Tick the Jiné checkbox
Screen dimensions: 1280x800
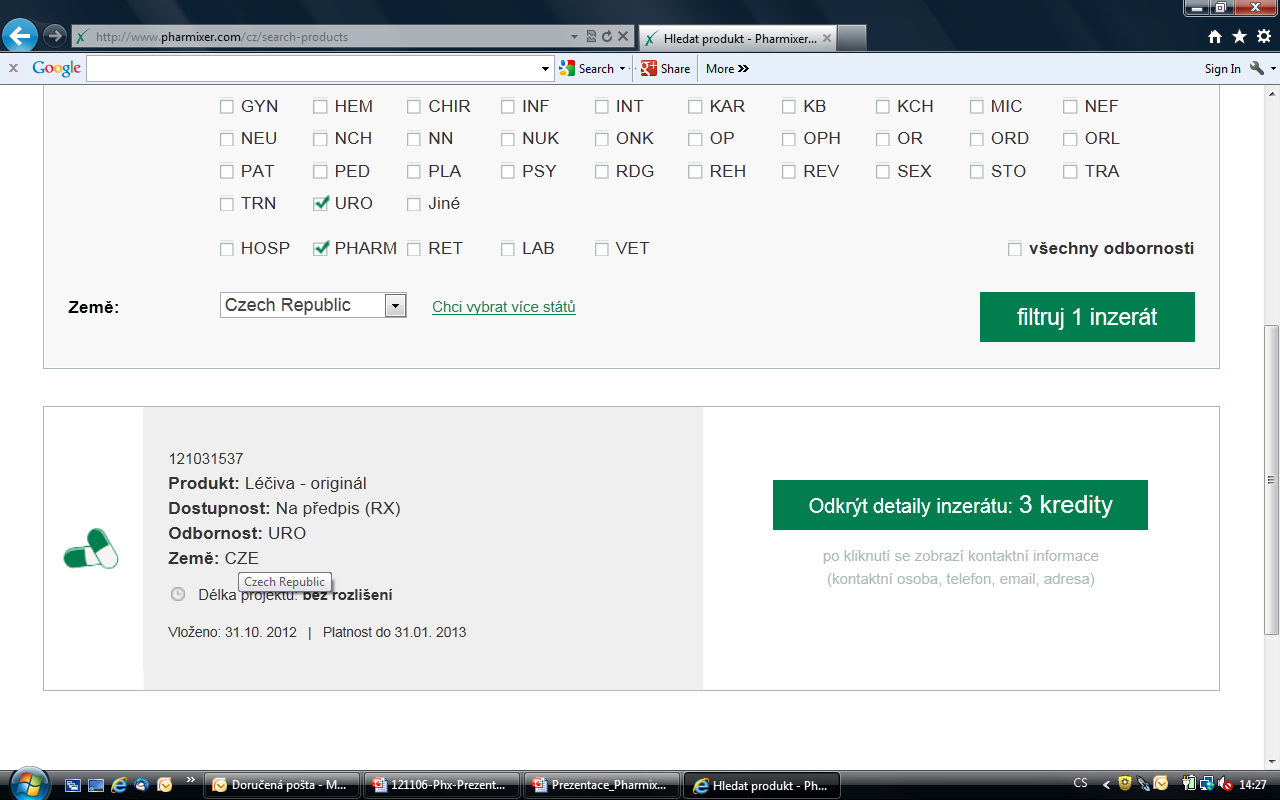click(414, 204)
